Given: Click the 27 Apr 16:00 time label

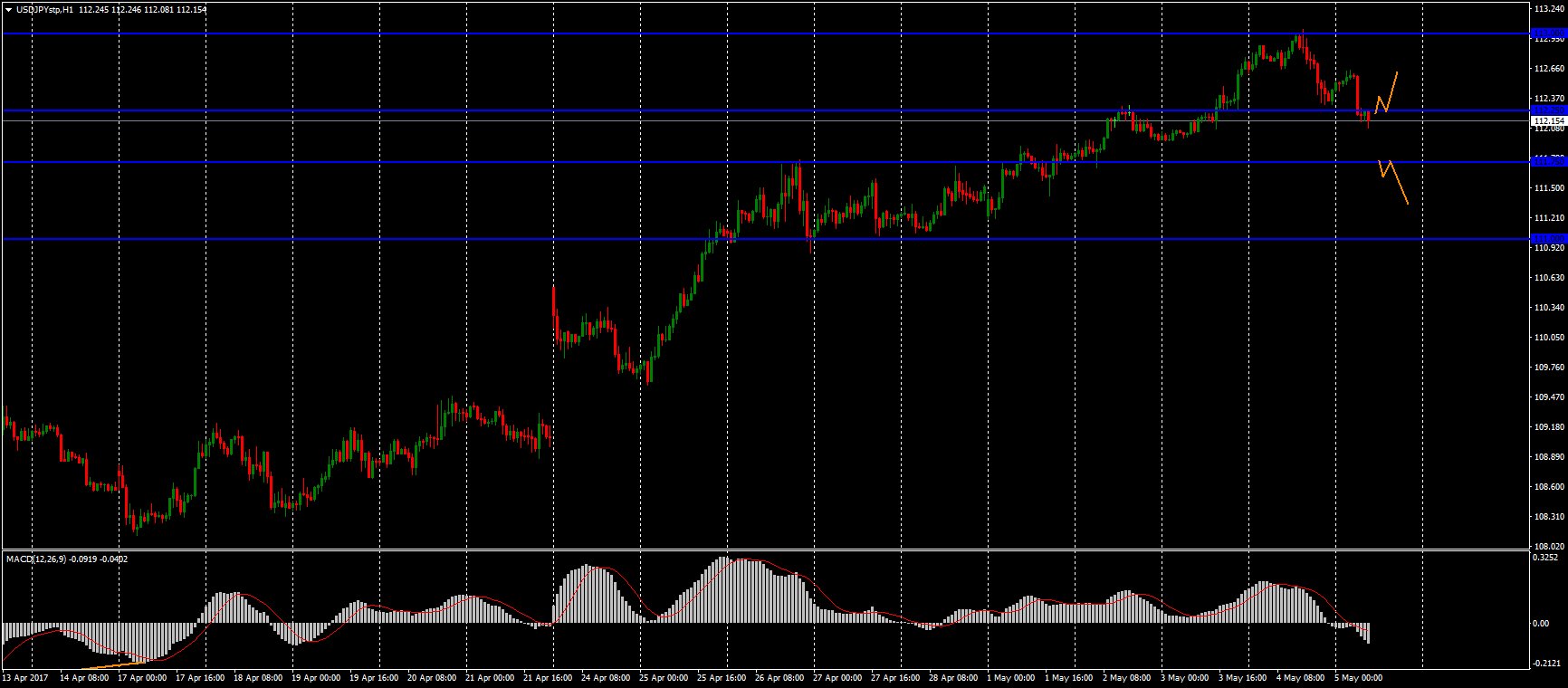Looking at the screenshot, I should click(x=897, y=678).
